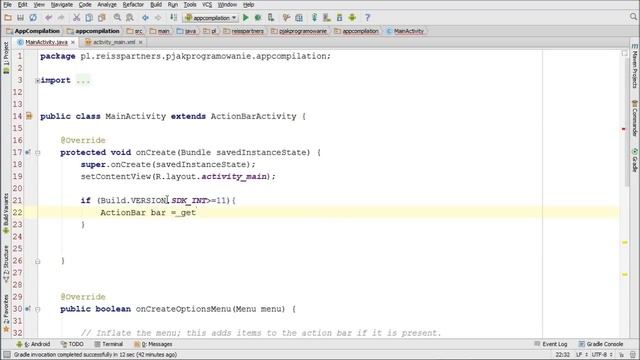Open the Analyze menu

click(107, 5)
